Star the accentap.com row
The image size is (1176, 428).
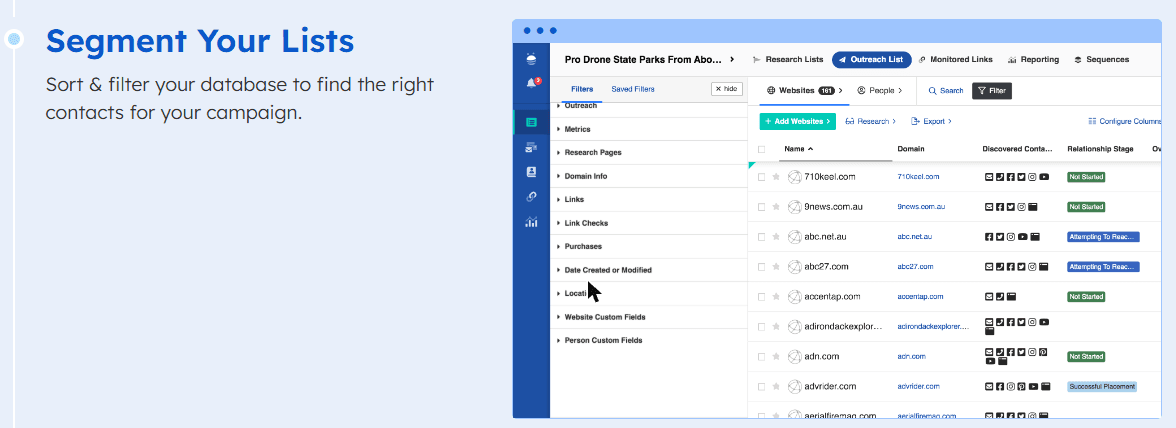(776, 297)
